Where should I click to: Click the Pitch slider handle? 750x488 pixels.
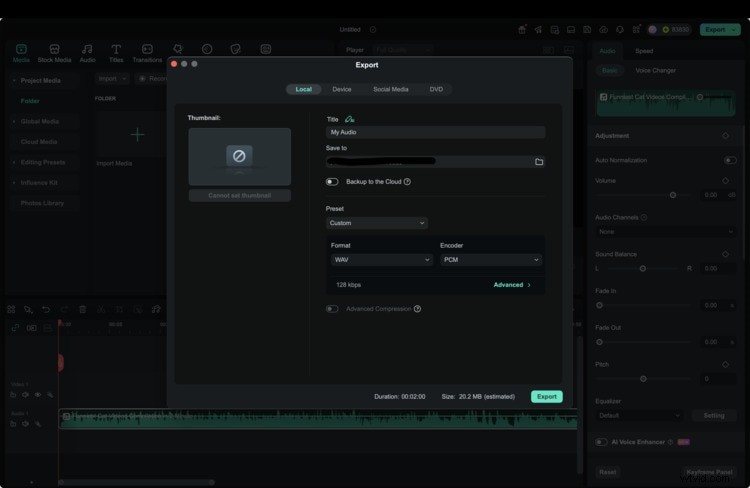(643, 379)
